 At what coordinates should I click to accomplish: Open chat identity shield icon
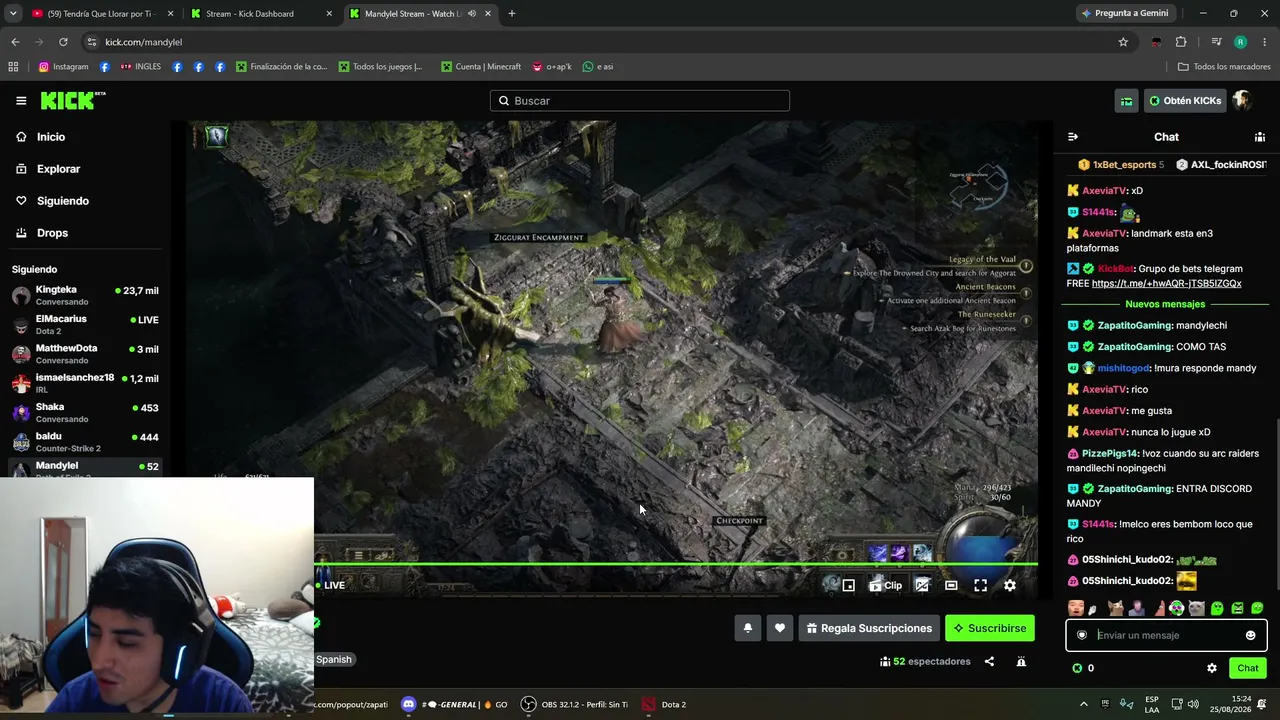tap(1081, 635)
